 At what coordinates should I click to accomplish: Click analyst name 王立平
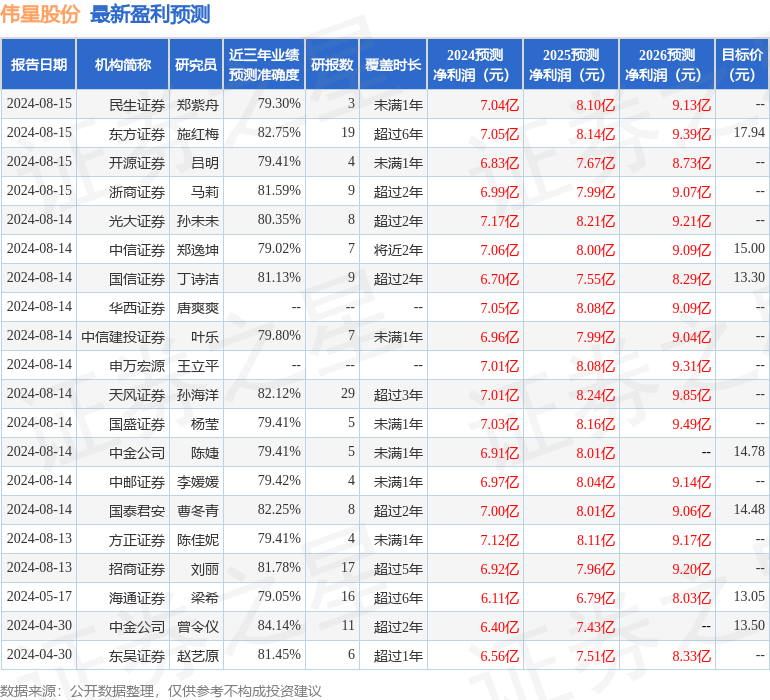[198, 365]
